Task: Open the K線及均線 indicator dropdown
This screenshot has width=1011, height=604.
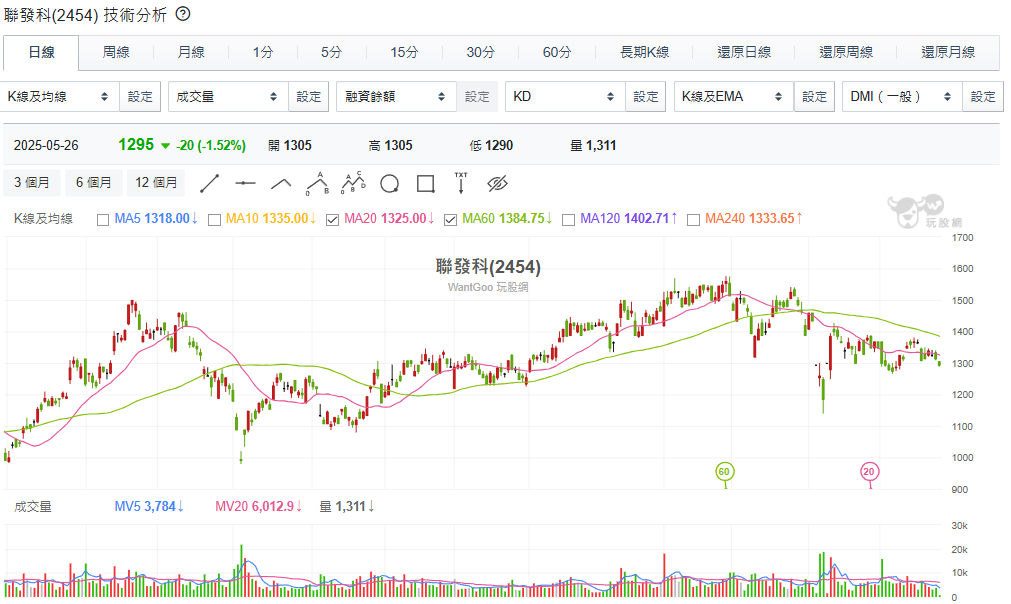Action: point(59,97)
